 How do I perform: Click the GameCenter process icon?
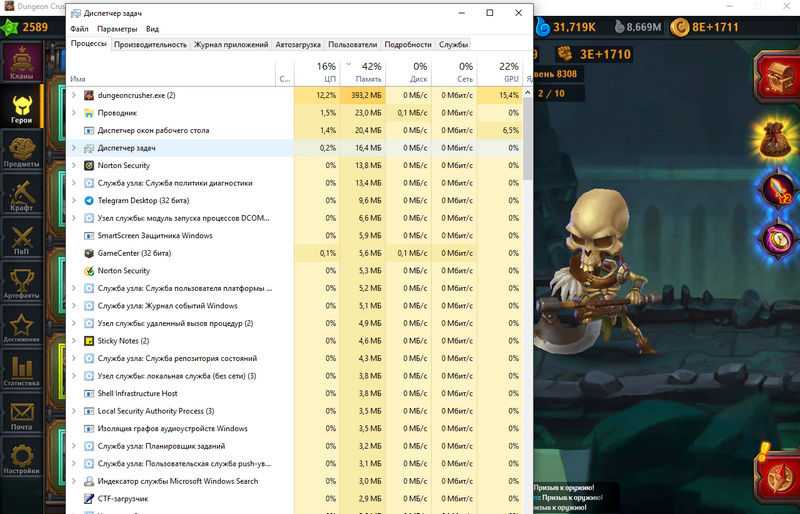(x=89, y=253)
